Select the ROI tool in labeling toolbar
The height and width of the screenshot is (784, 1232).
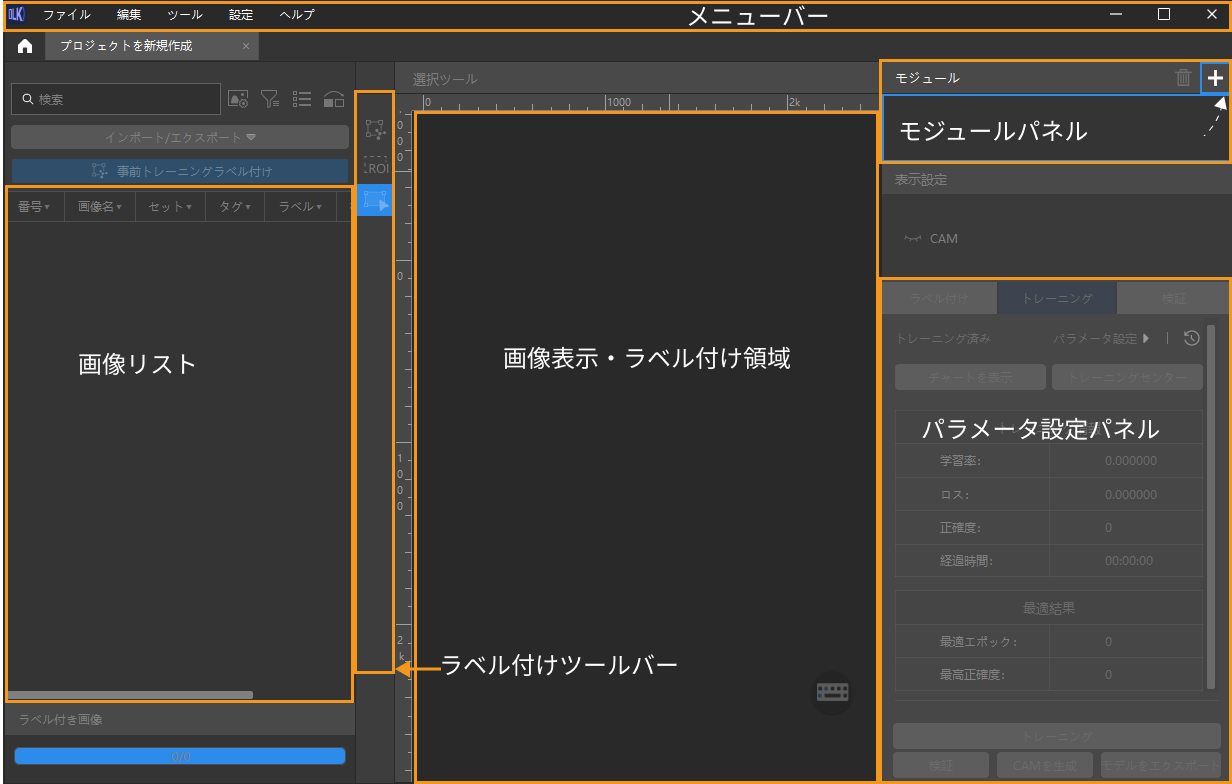pyautogui.click(x=375, y=165)
